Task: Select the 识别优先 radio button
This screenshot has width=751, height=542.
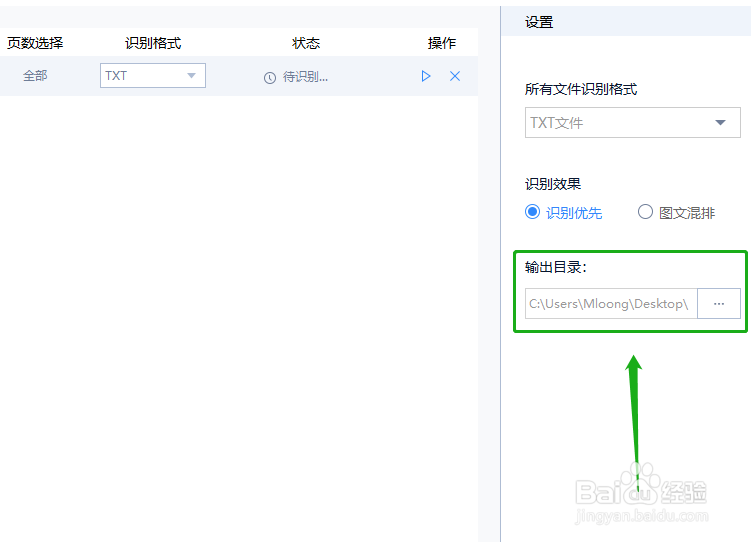Action: pyautogui.click(x=532, y=212)
